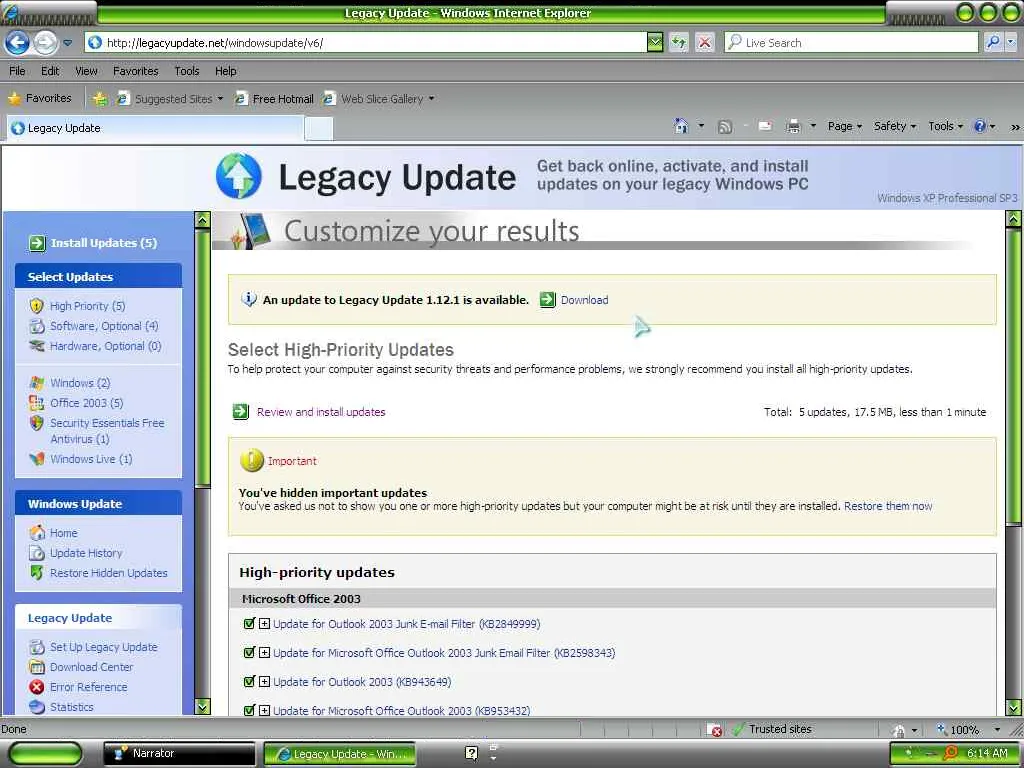The width and height of the screenshot is (1024, 768).
Task: Open the Favorites menu in menu bar
Action: [136, 71]
